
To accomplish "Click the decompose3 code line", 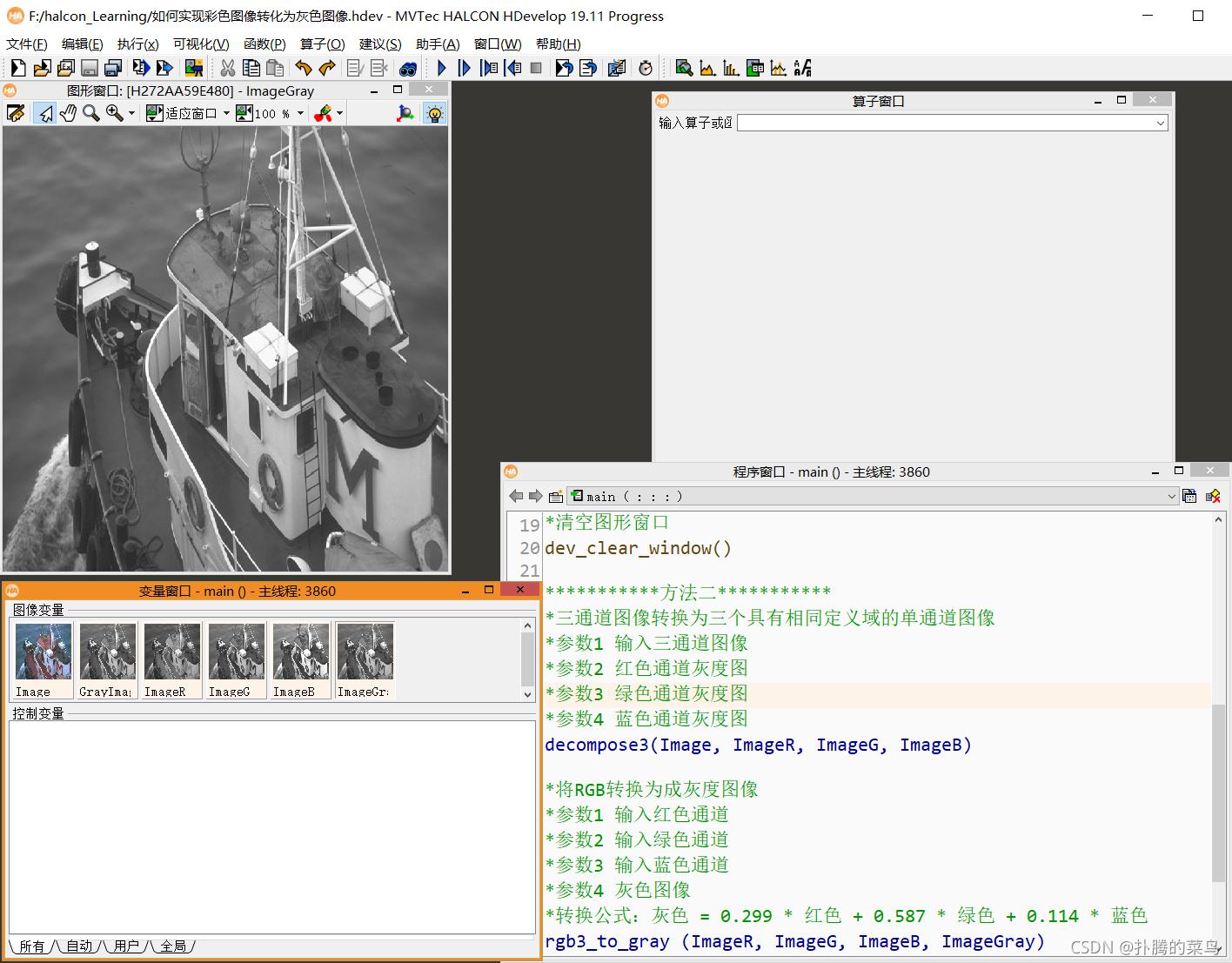I will pos(758,745).
